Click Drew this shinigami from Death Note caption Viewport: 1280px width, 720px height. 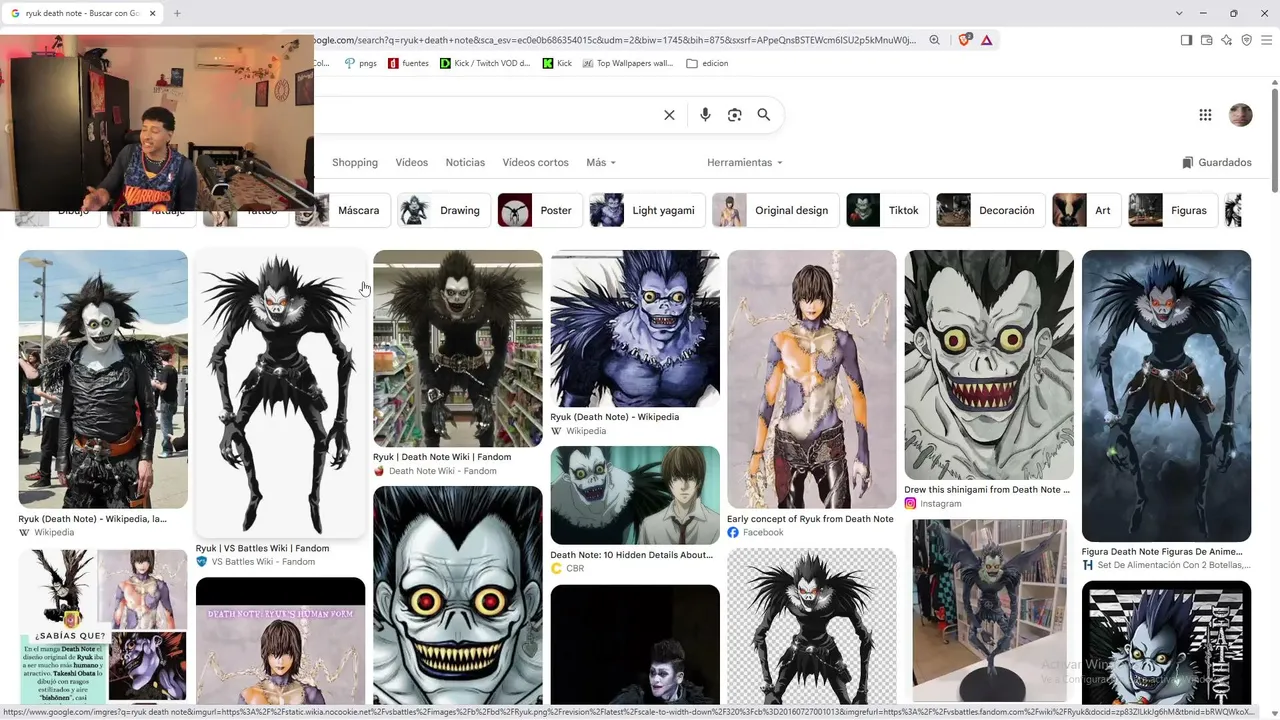(987, 490)
